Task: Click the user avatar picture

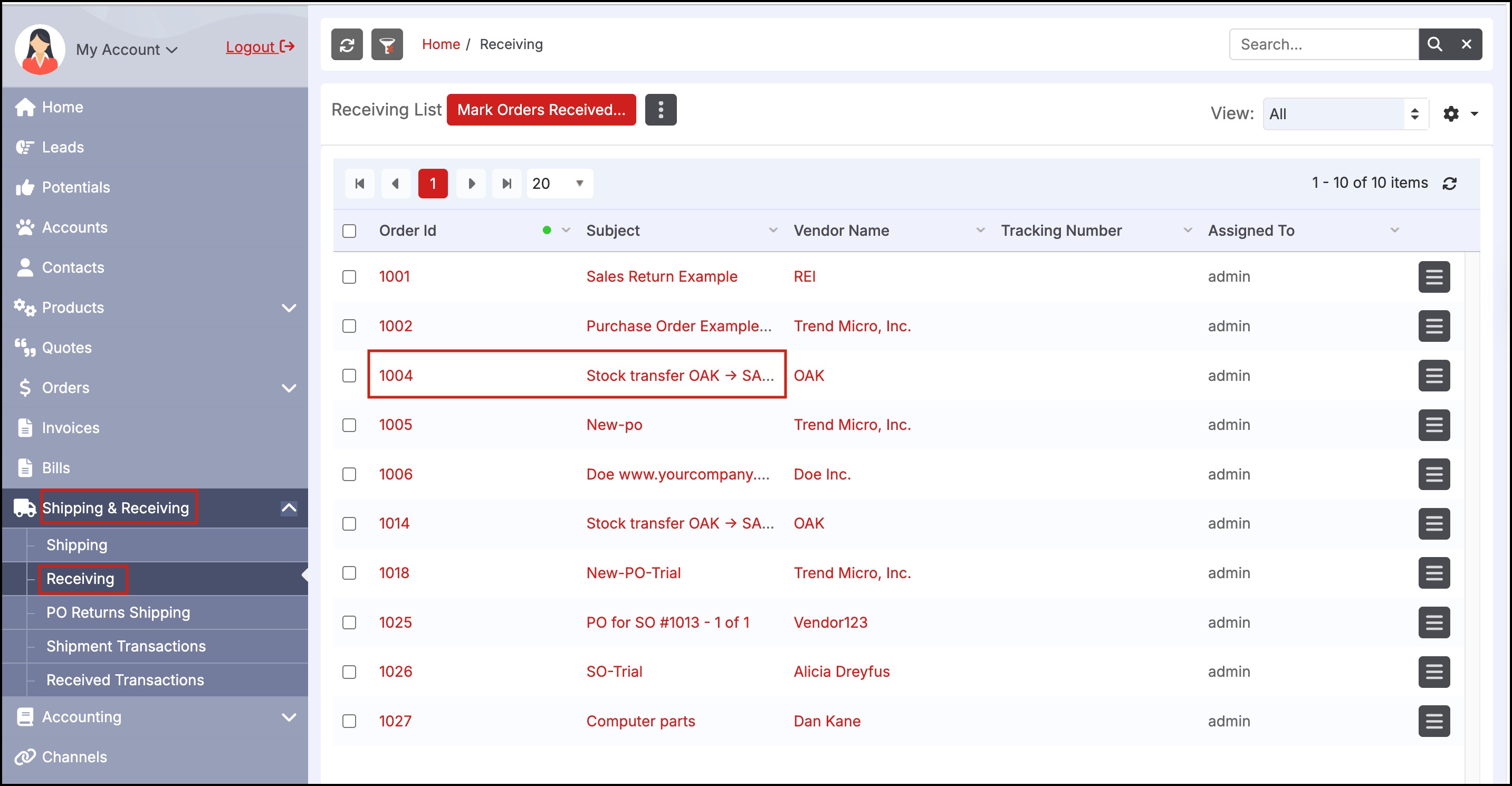Action: point(40,49)
